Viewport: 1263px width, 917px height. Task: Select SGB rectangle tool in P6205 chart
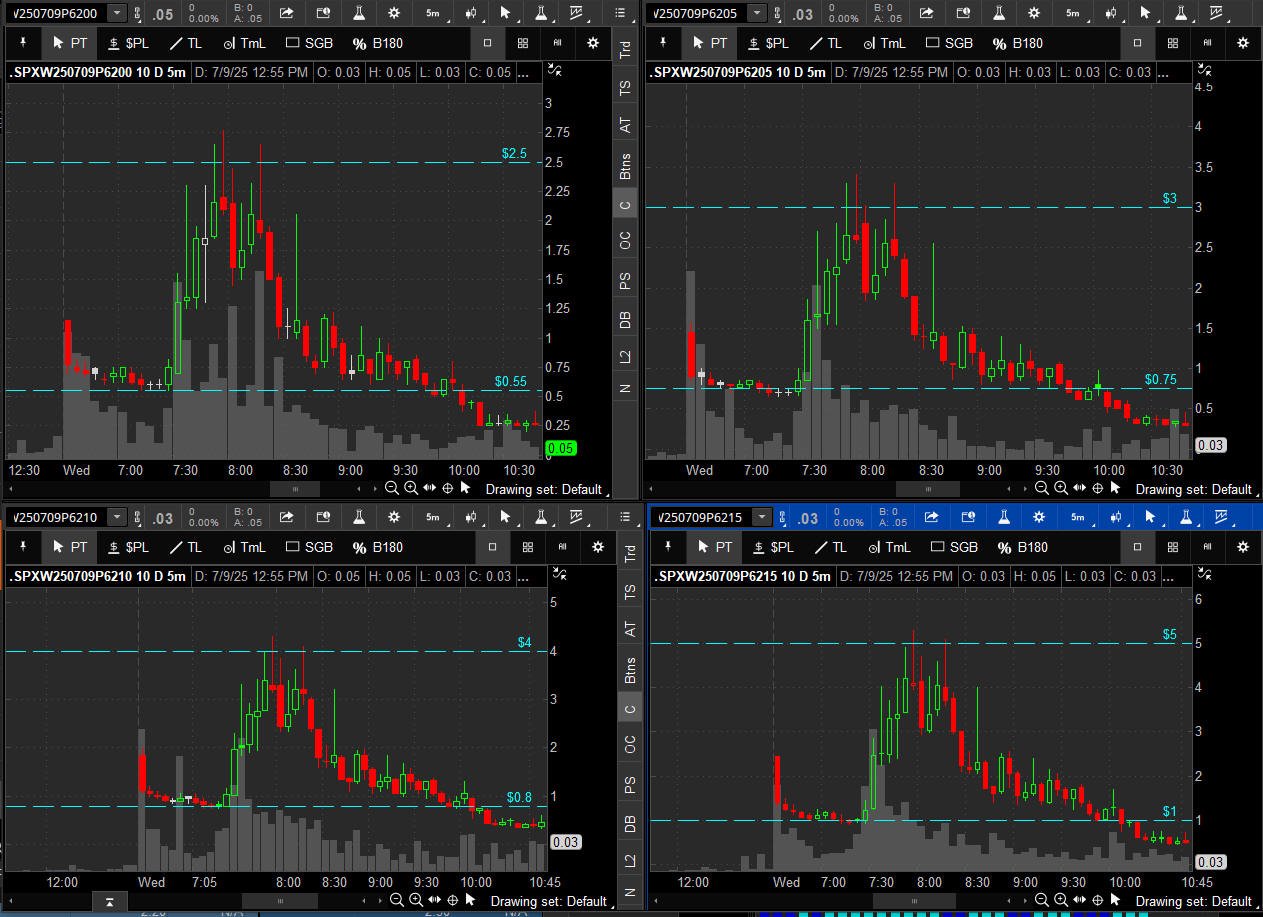[949, 43]
